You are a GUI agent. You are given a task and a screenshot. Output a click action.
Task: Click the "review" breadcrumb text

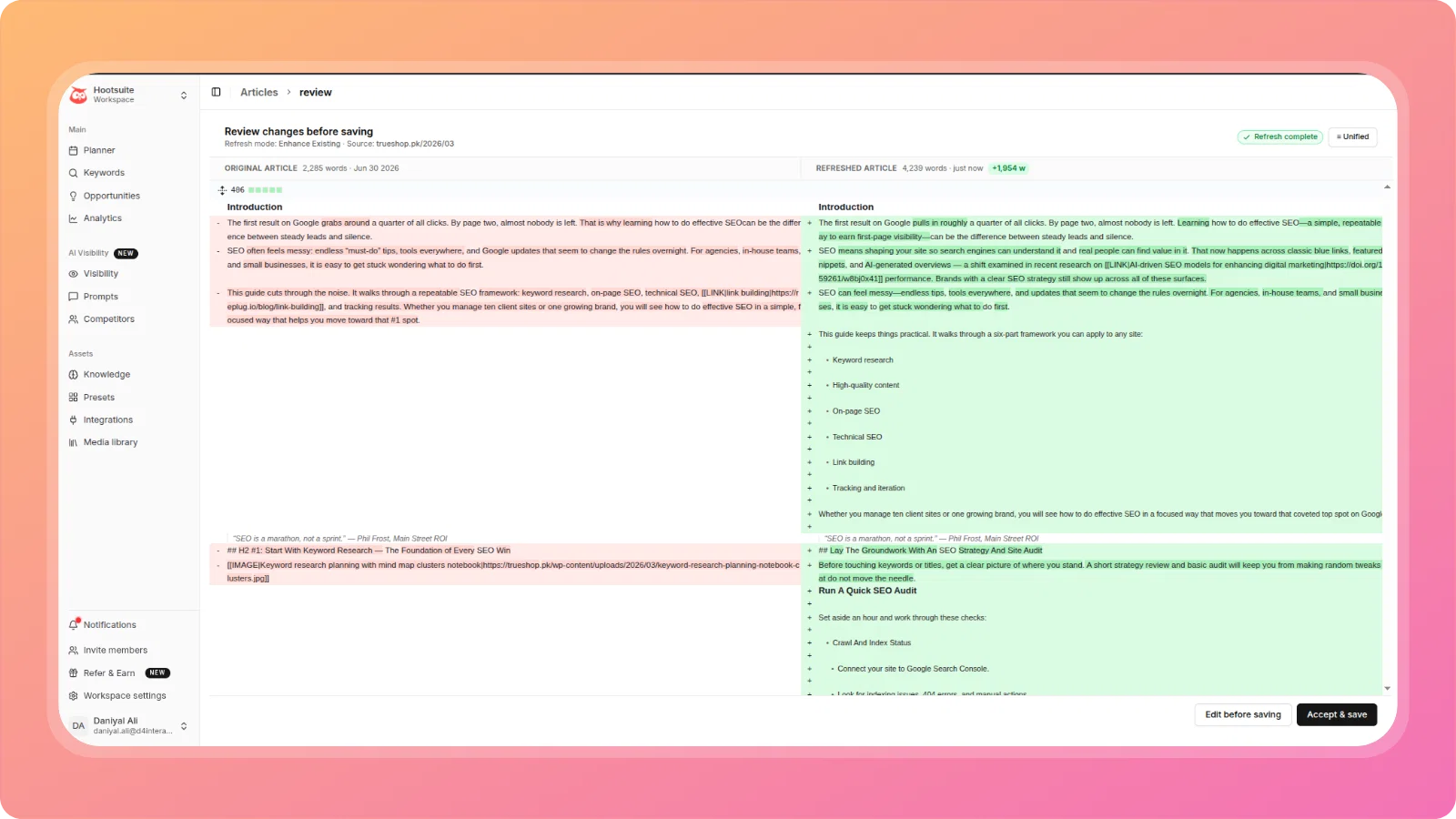click(316, 93)
